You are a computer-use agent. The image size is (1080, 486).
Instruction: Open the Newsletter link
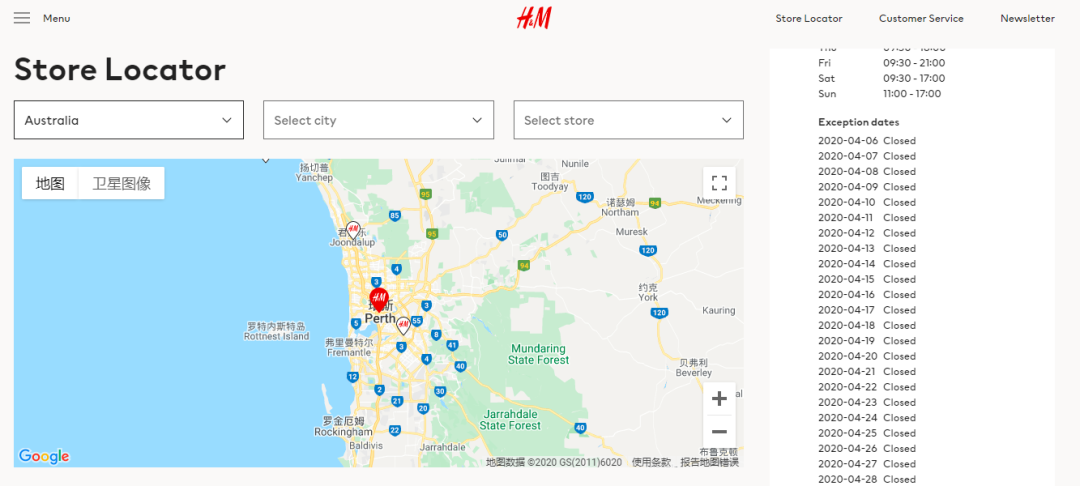[x=1027, y=19]
